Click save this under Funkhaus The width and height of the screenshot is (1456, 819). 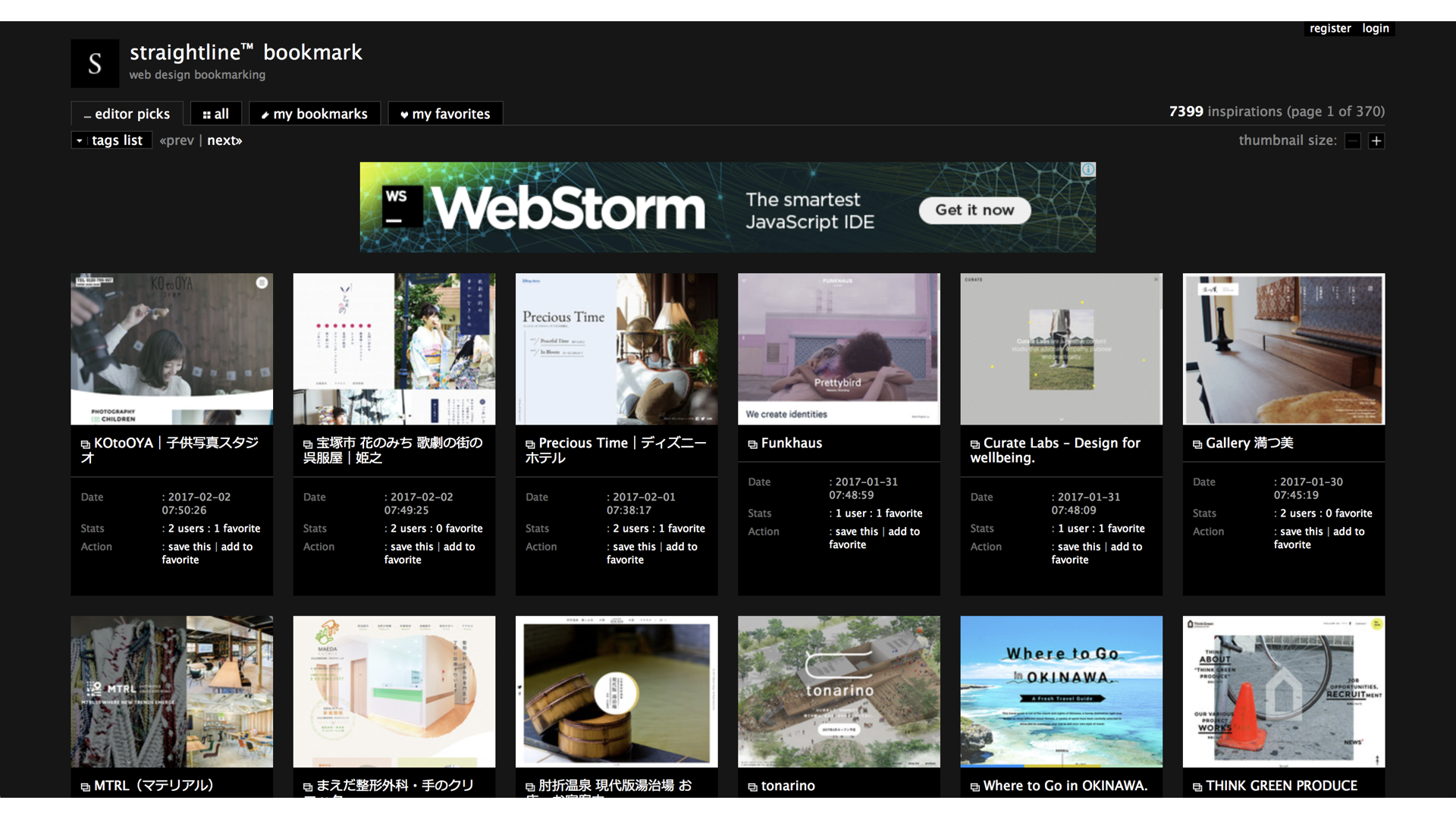tap(856, 532)
